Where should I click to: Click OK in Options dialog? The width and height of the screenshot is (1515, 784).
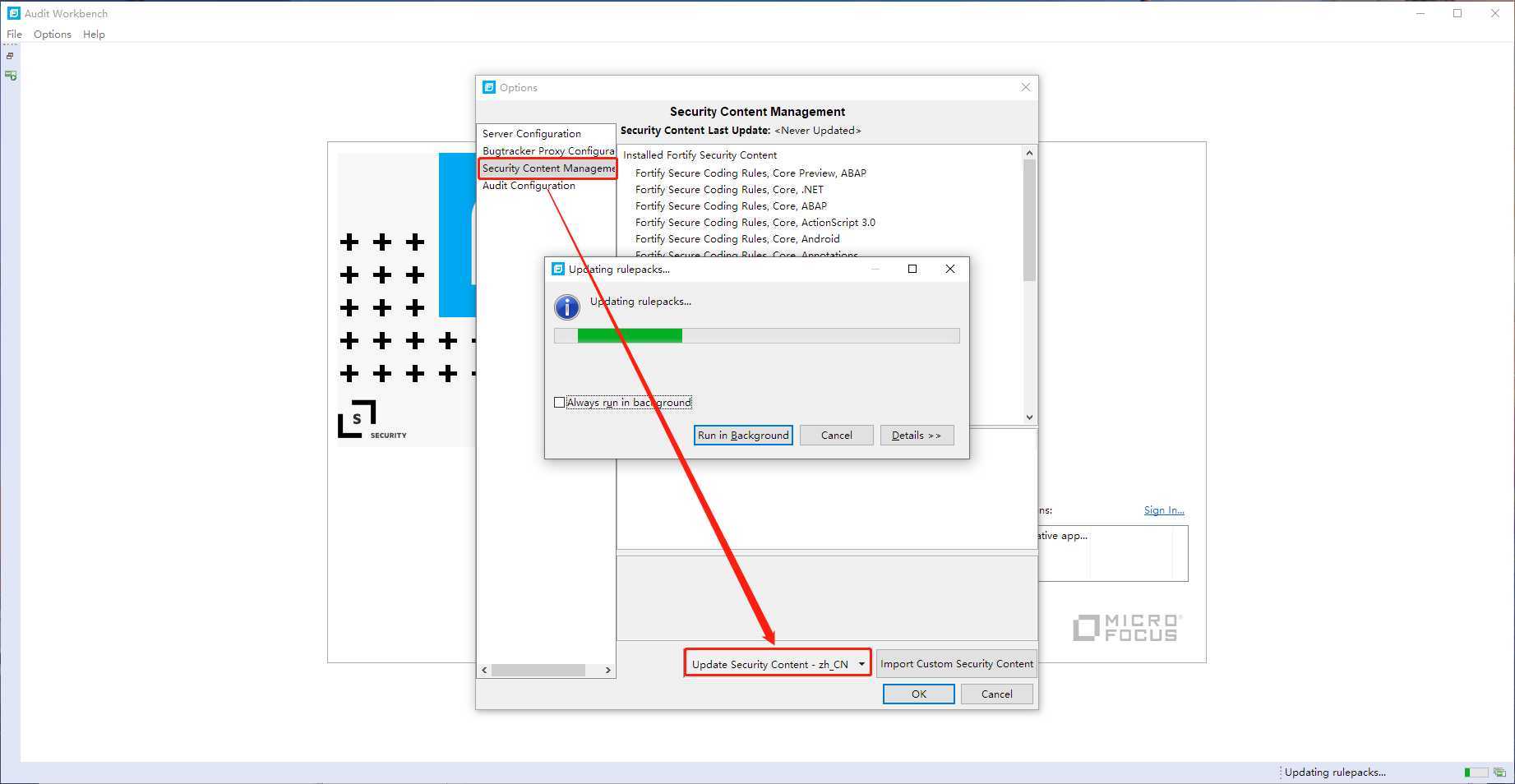(918, 694)
